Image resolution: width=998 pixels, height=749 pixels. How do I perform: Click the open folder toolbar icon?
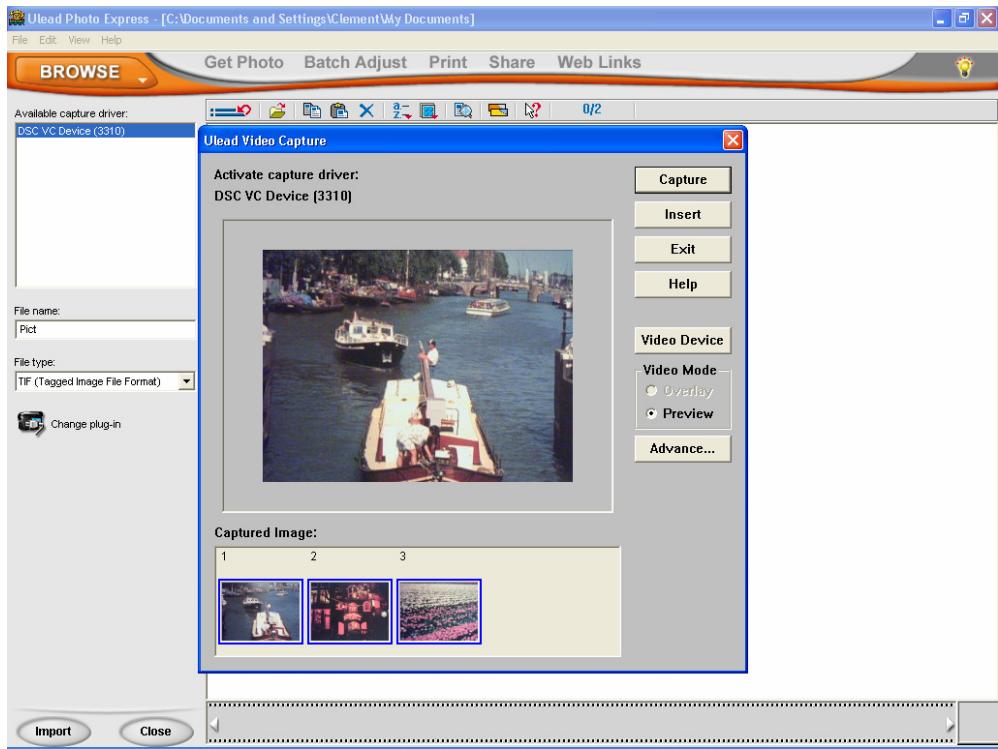click(x=277, y=111)
